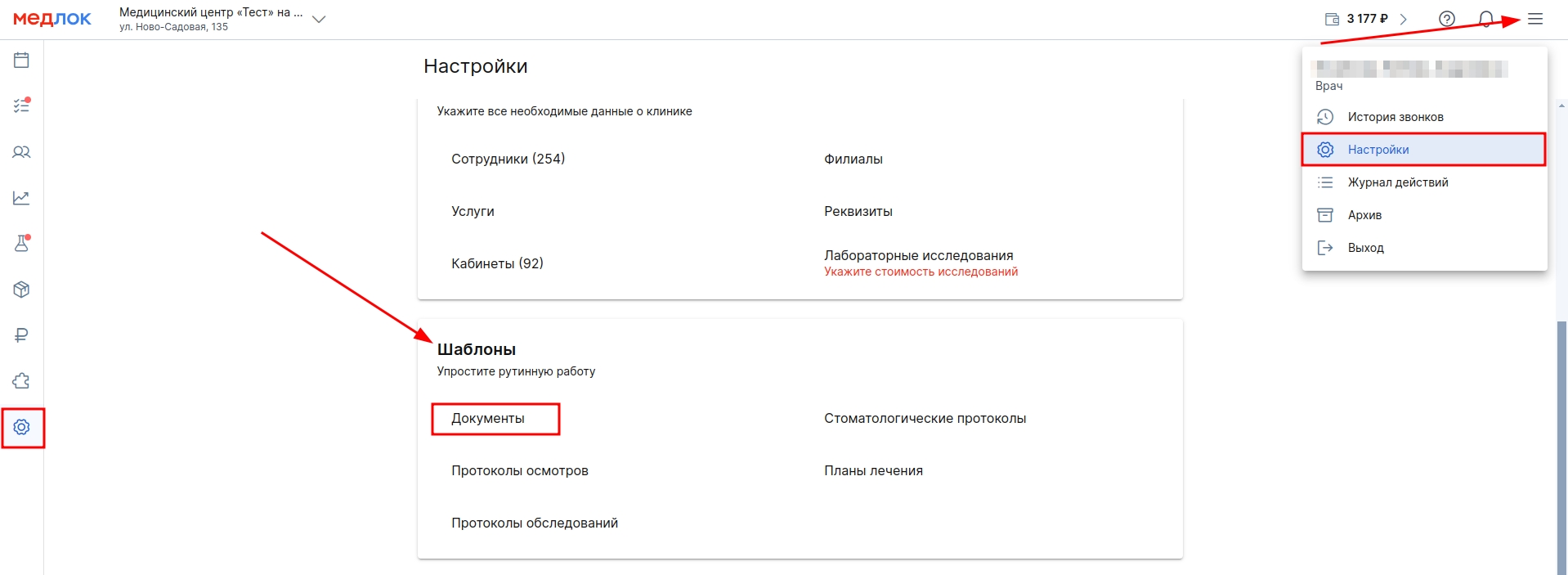This screenshot has width=1568, height=575.
Task: Open the ruble finance sidebar icon
Action: click(21, 335)
